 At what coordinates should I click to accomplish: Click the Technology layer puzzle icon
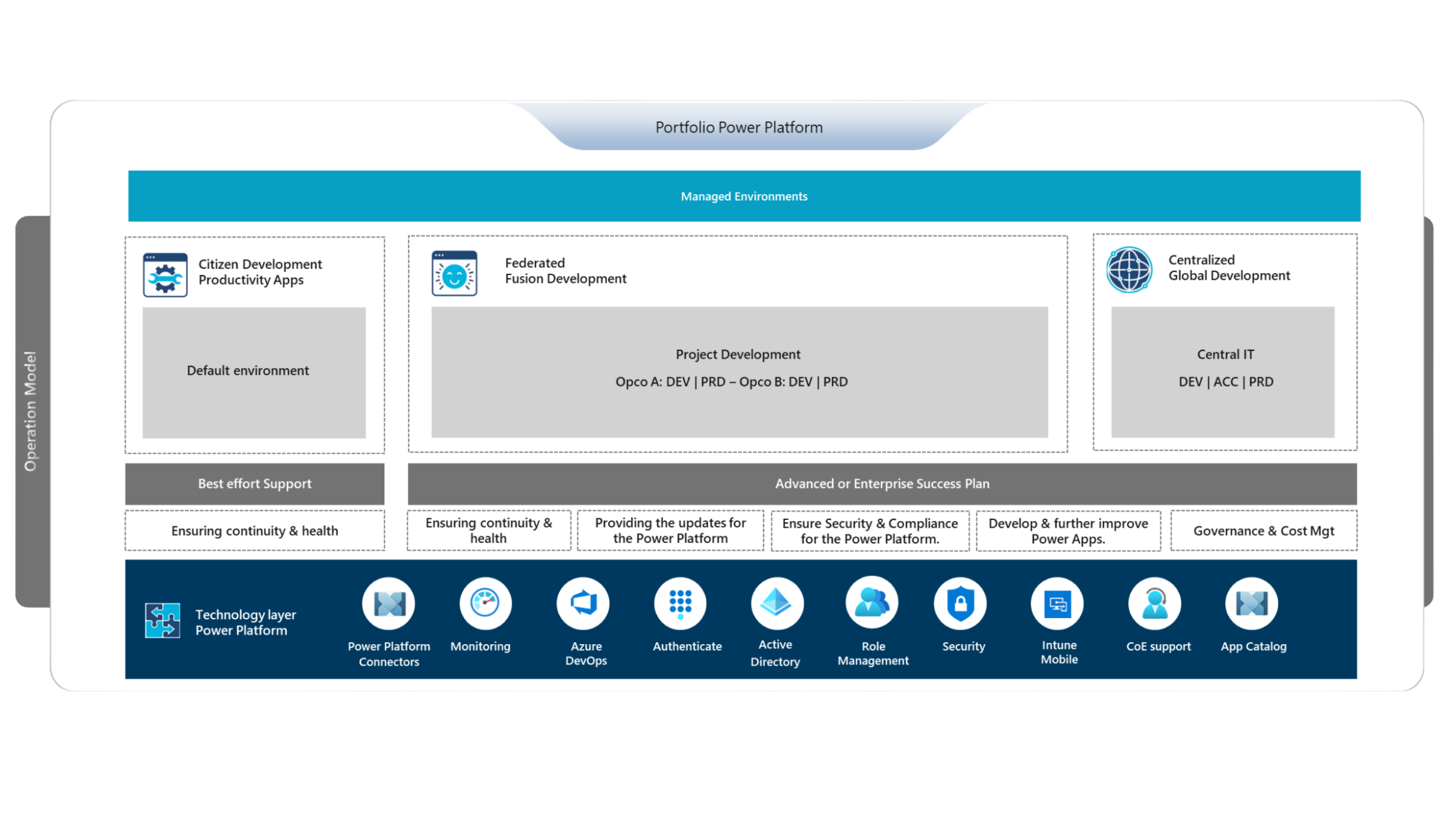(x=162, y=621)
